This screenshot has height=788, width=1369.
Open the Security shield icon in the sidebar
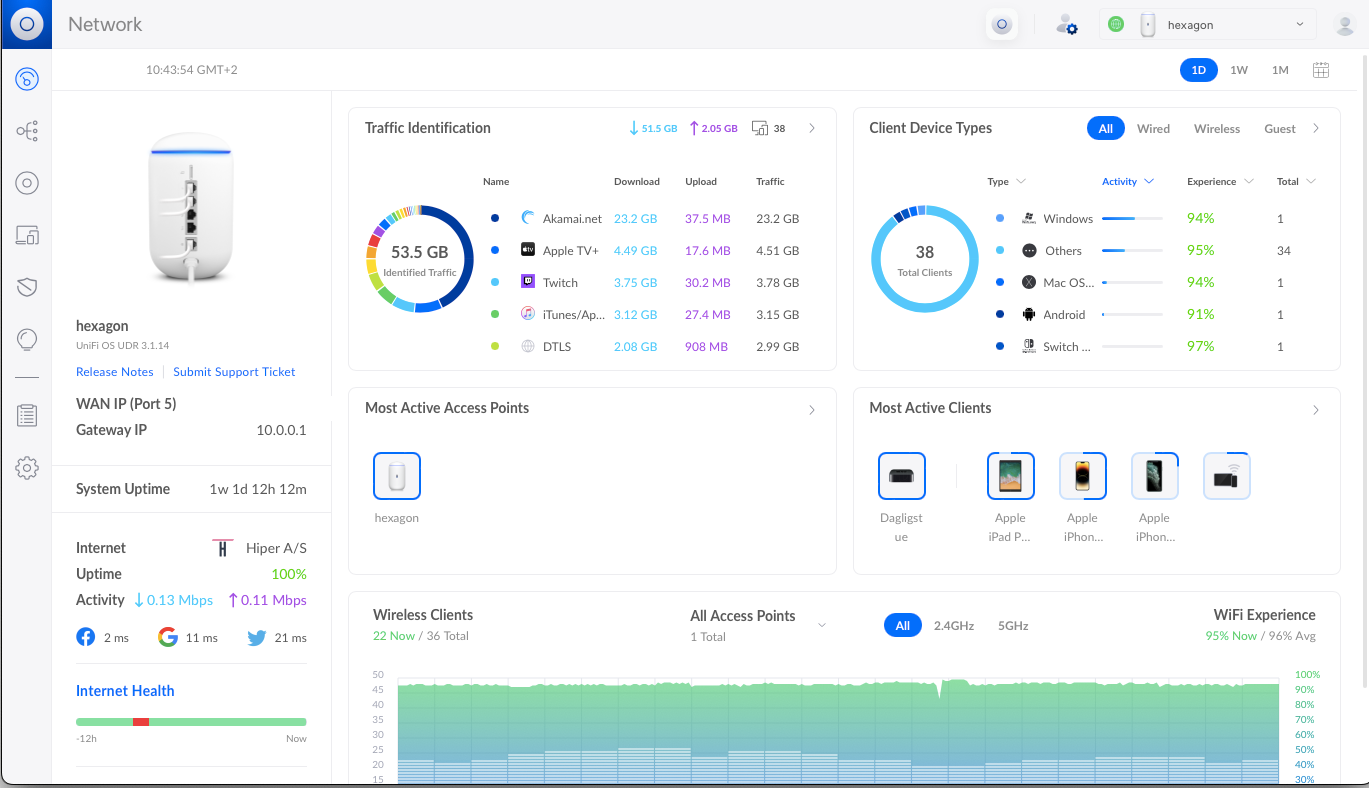coord(27,288)
